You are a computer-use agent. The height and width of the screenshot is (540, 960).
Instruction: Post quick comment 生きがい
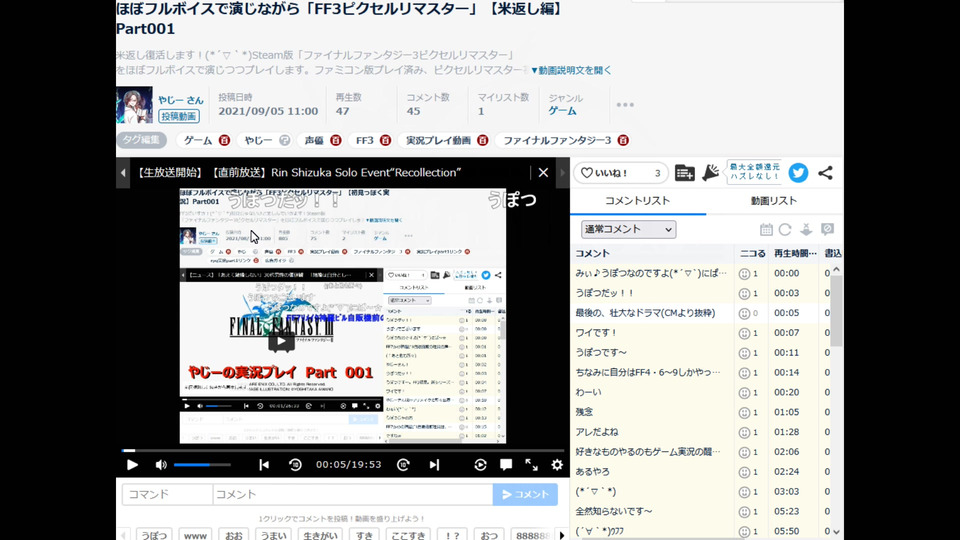[x=320, y=534]
